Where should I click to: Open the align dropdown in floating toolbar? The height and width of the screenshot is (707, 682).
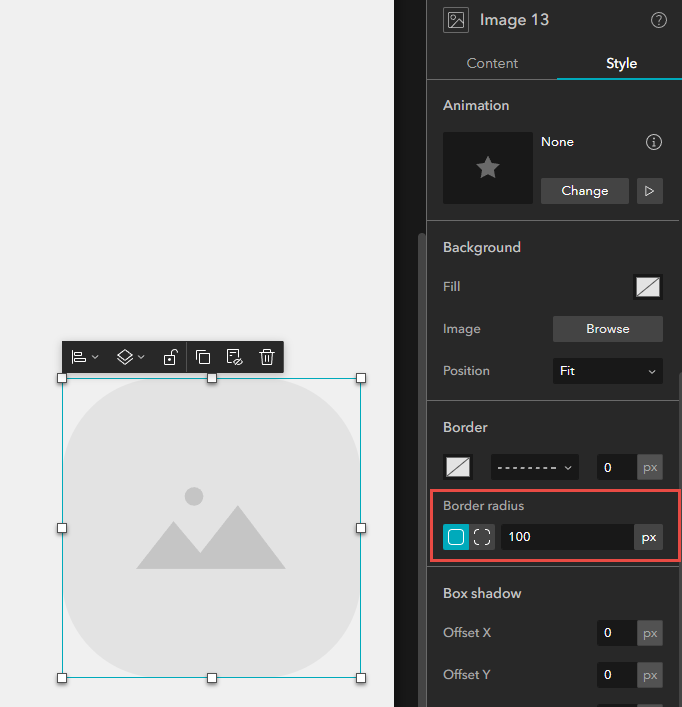(x=85, y=357)
